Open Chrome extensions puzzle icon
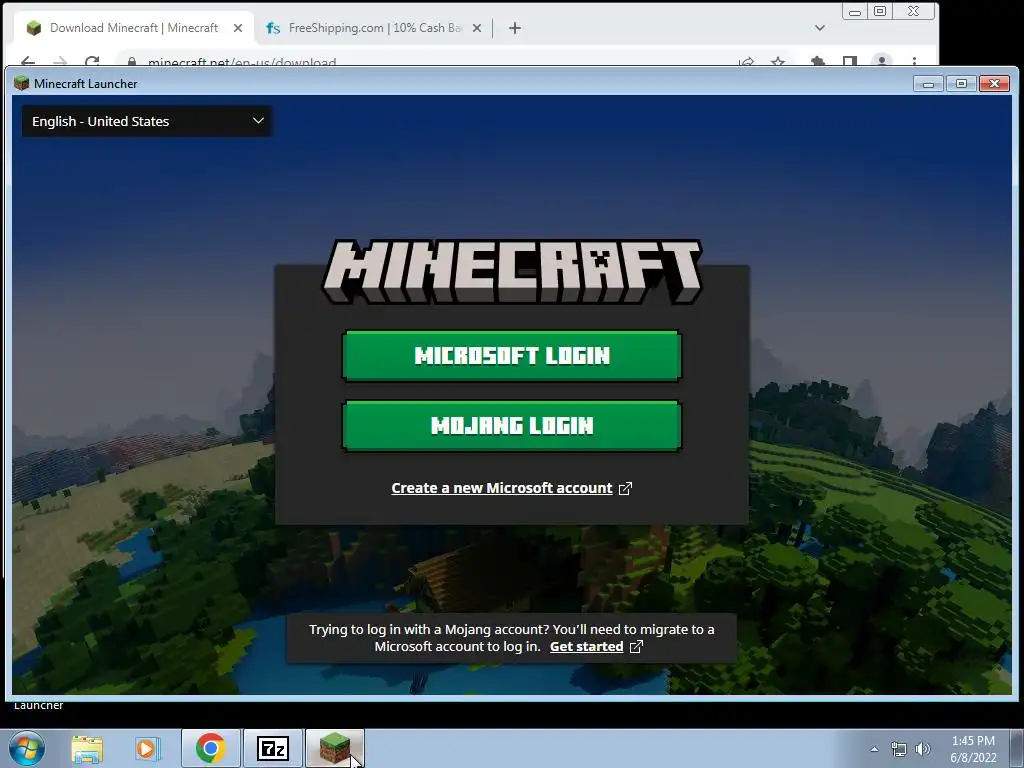The height and width of the screenshot is (768, 1024). [817, 61]
